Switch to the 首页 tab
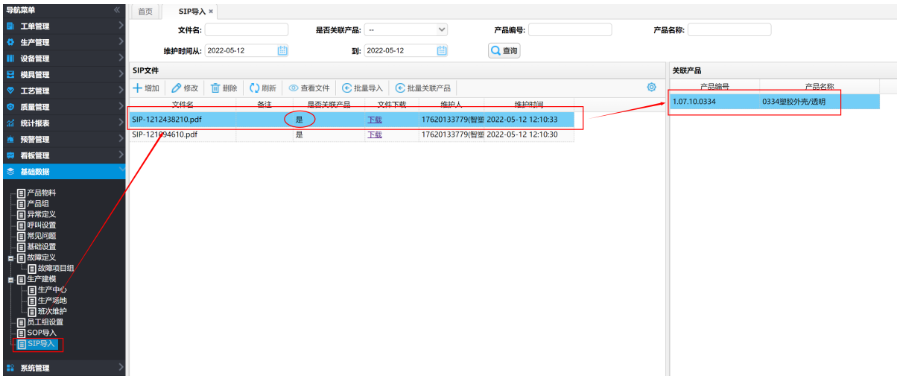 (145, 11)
